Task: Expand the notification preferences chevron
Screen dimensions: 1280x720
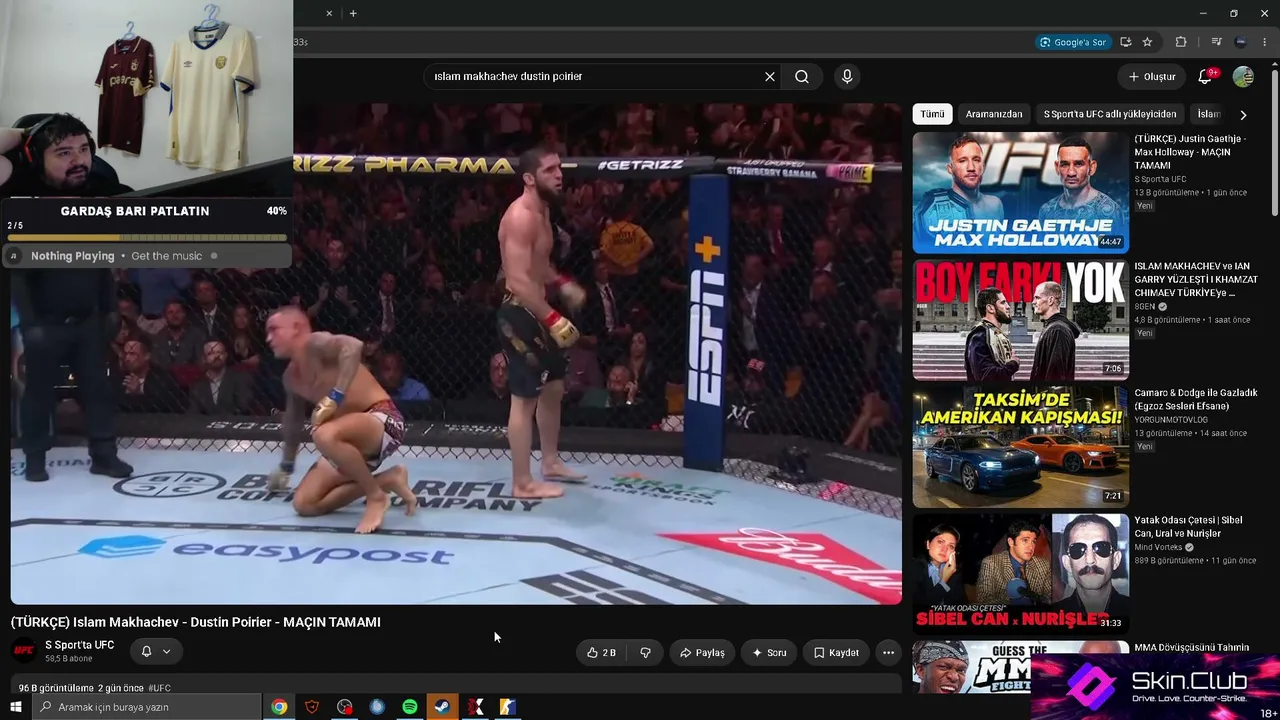Action: click(x=166, y=651)
